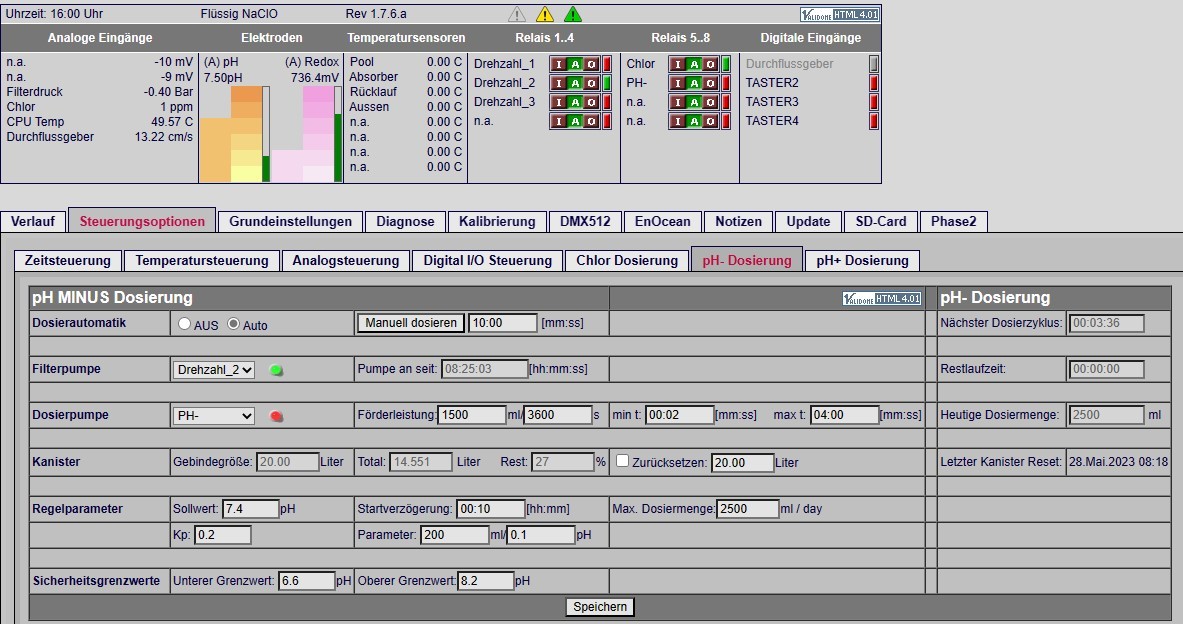
Task: Click Speichern to save settings
Action: pos(600,607)
